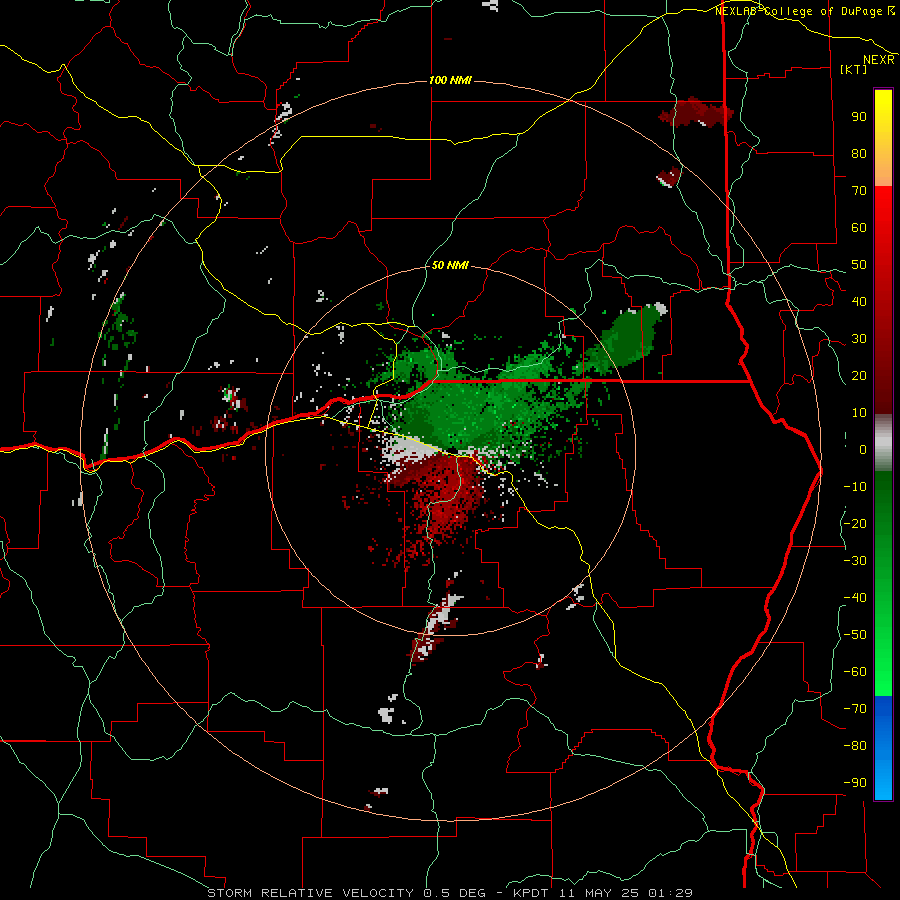The height and width of the screenshot is (900, 900).
Task: Select the positive 20 value on velocity legend
Action: point(859,375)
